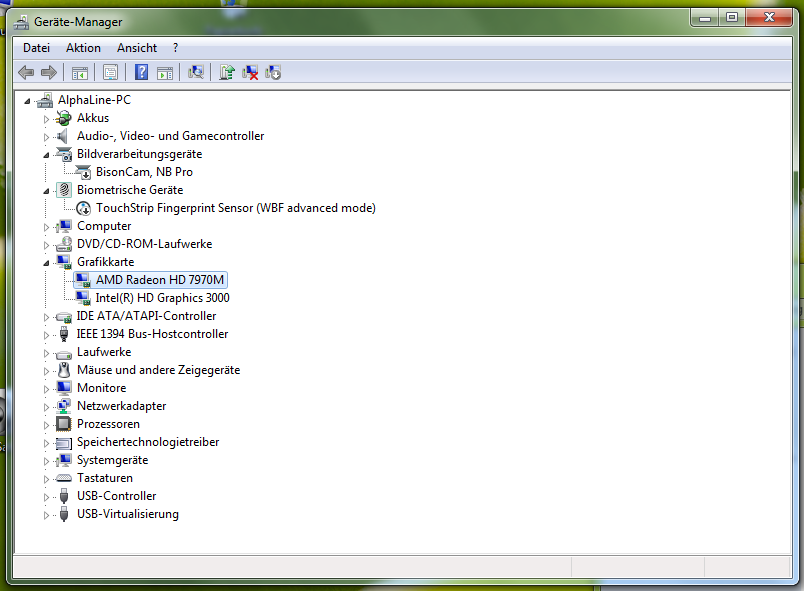The height and width of the screenshot is (591, 804).
Task: Select the AlphaLine-PC root label
Action: tap(94, 100)
